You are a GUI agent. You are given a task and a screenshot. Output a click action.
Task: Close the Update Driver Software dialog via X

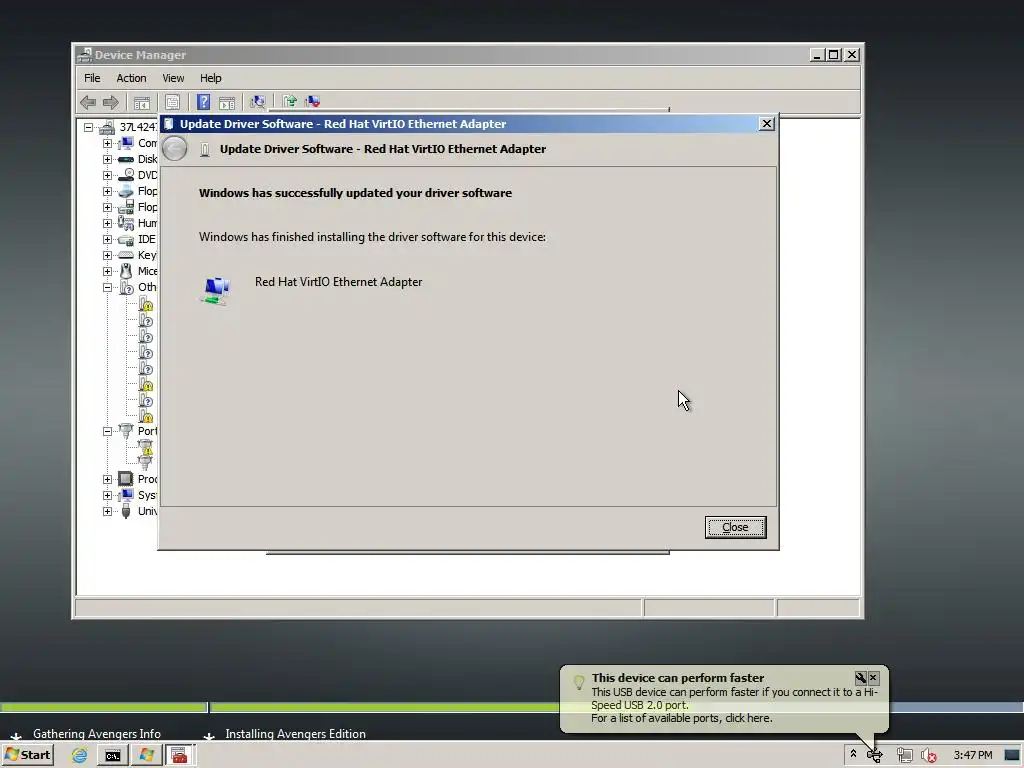coord(767,123)
